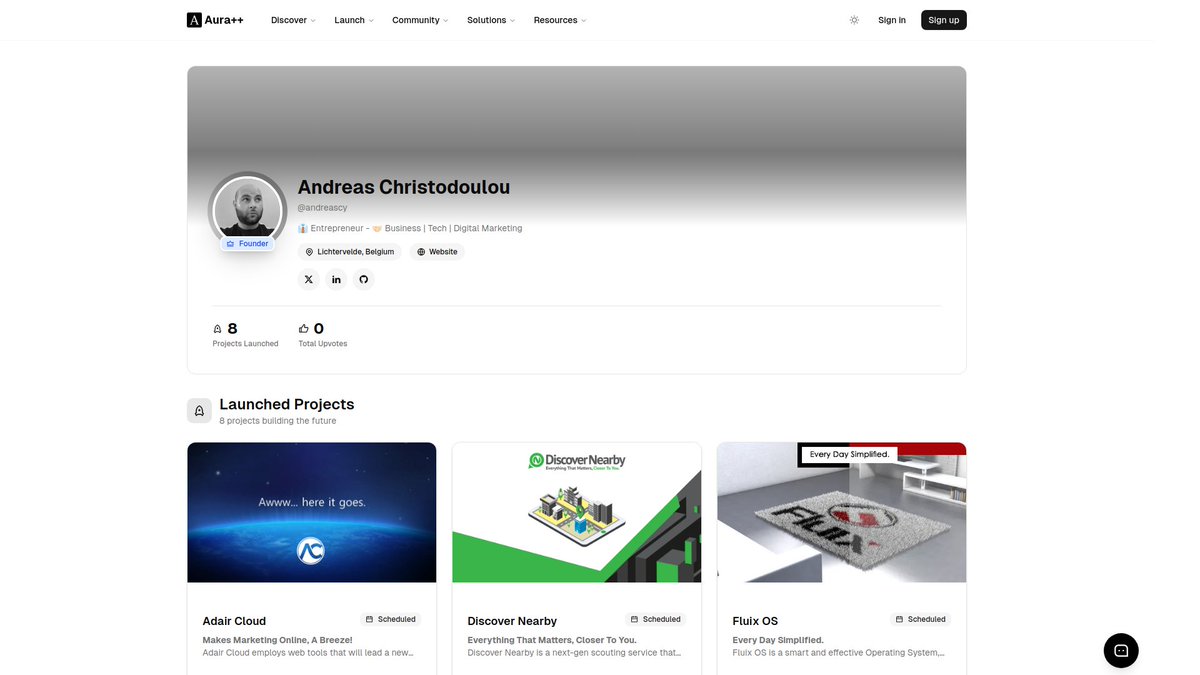Click the @andreascy username text
This screenshot has width=1200, height=675.
click(x=322, y=207)
